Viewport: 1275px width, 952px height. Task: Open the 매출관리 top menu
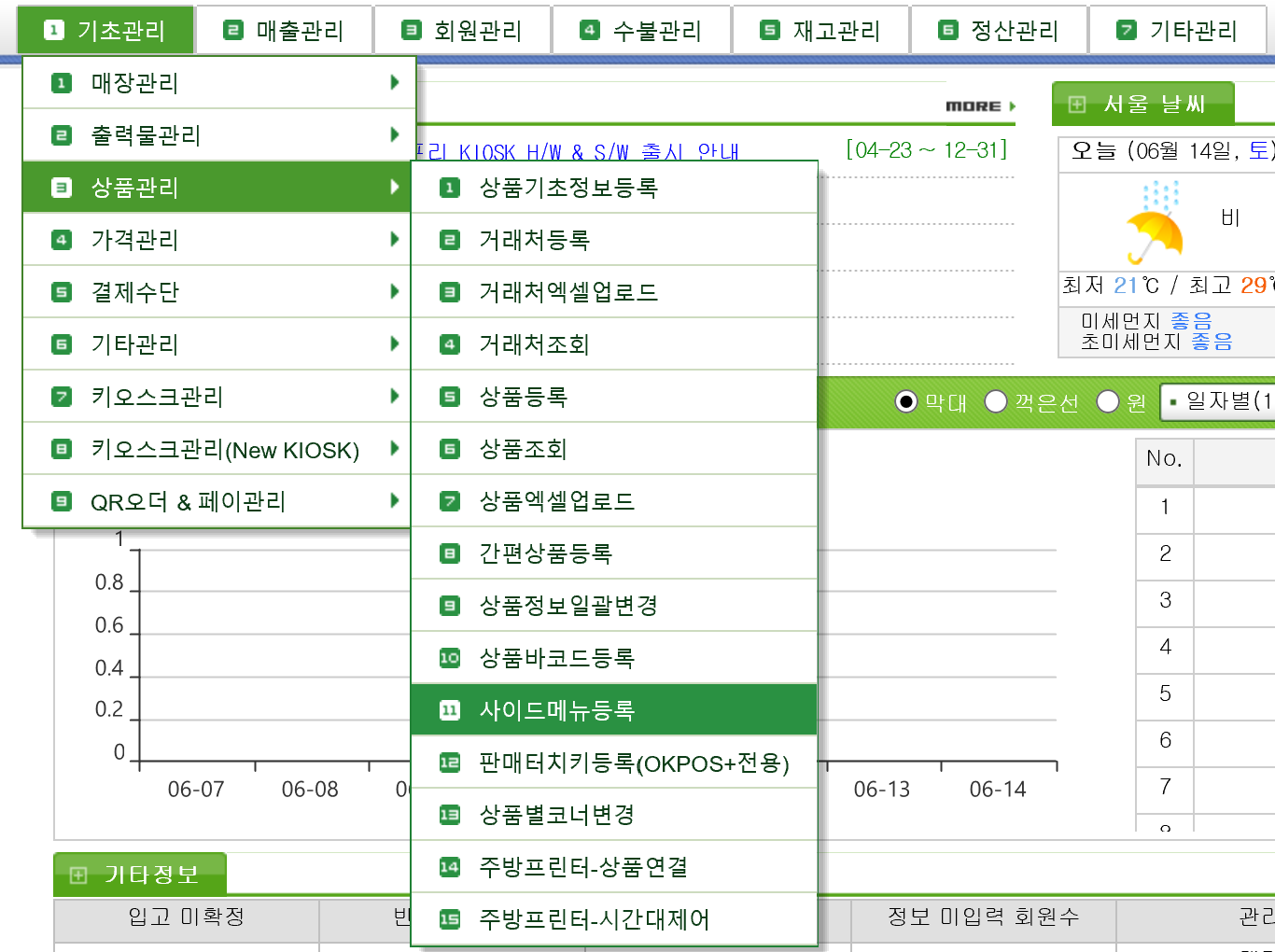coord(285,31)
